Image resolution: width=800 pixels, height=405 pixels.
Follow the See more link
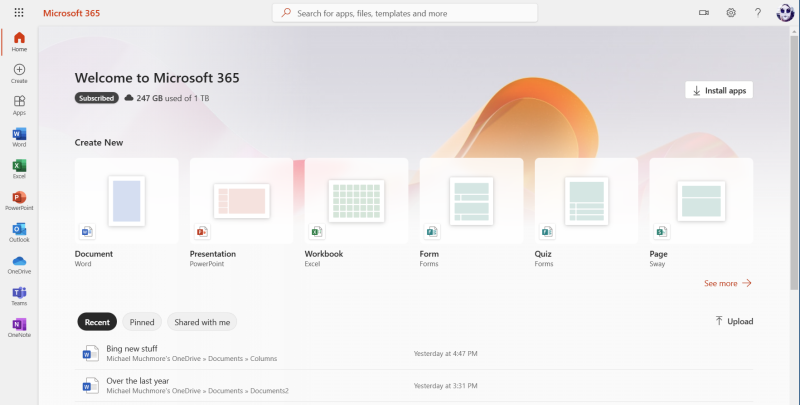[x=727, y=283]
